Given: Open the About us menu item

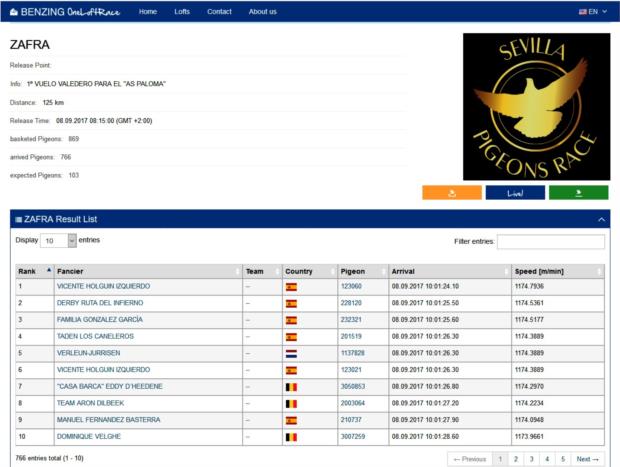Looking at the screenshot, I should [x=262, y=11].
